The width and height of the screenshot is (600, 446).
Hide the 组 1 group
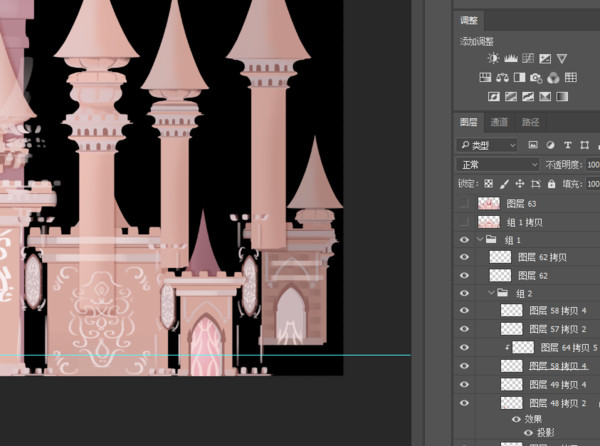click(x=464, y=240)
